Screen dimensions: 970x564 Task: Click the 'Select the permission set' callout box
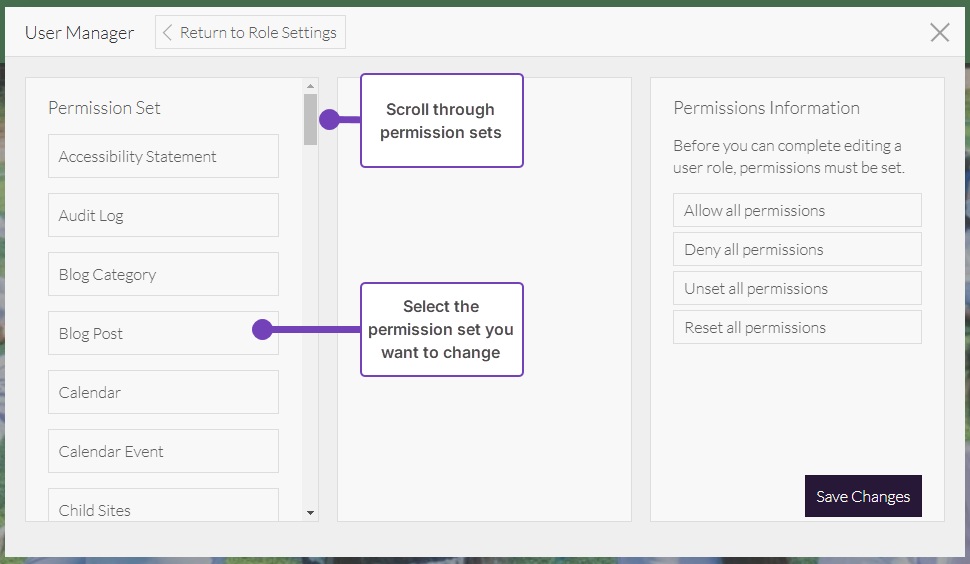441,329
